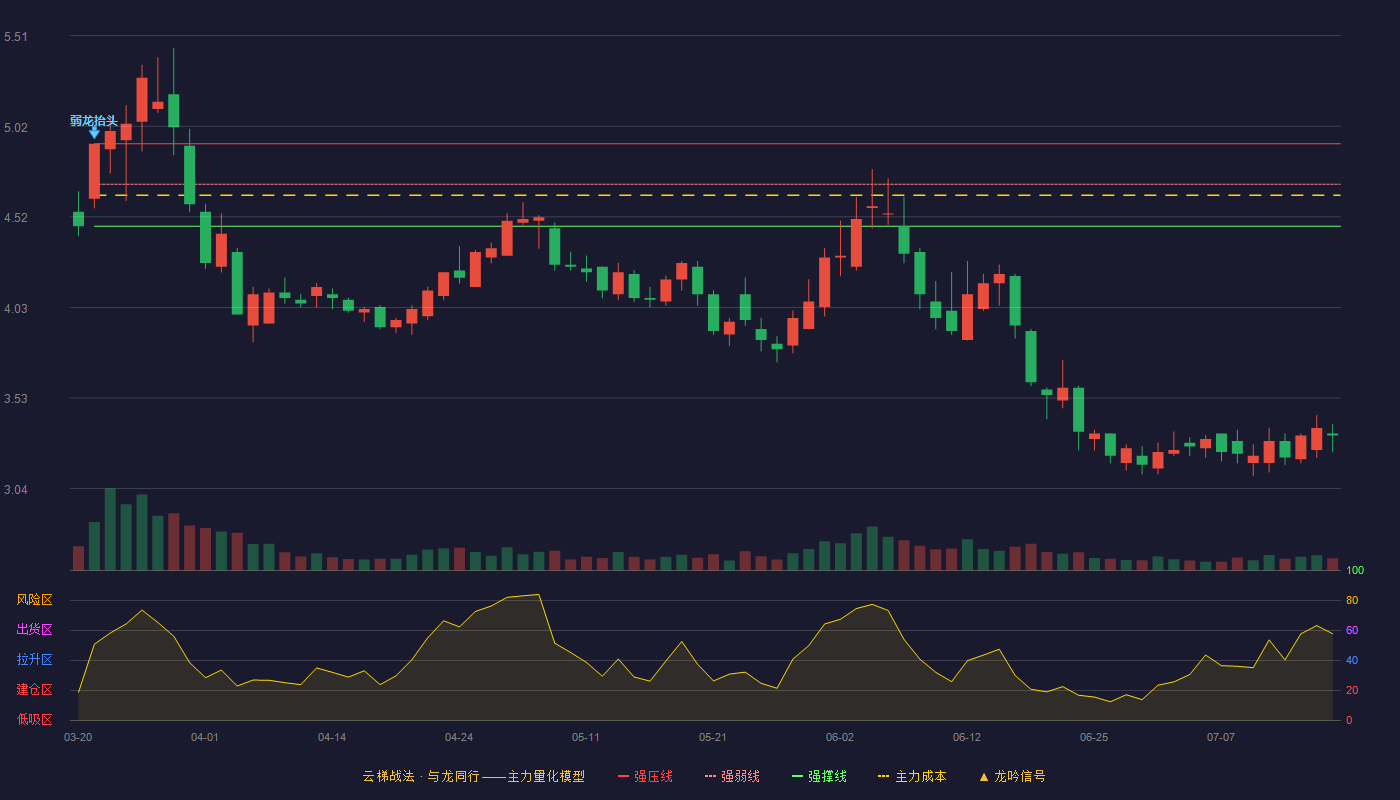1400x800 pixels.
Task: Click the 04-01 date axis label
Action: pos(205,738)
